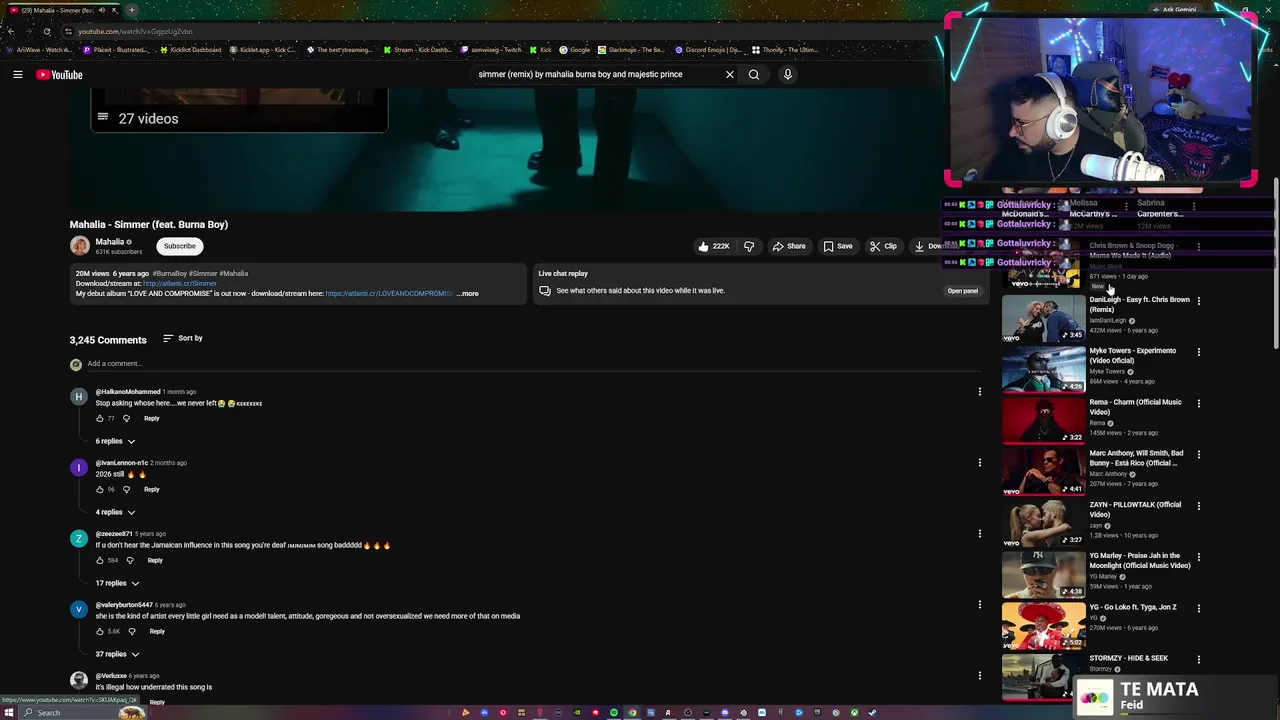Screen dimensions: 1280x720
Task: Open options for Myke Towers Experimento video
Action: pos(1199,352)
